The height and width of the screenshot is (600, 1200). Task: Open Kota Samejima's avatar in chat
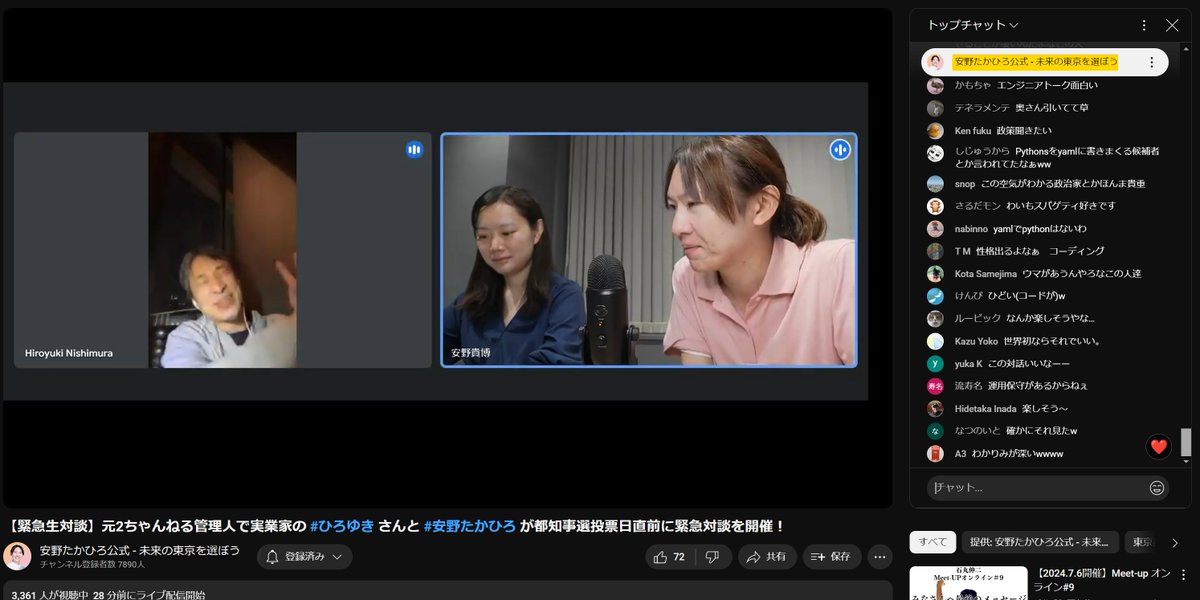(935, 273)
